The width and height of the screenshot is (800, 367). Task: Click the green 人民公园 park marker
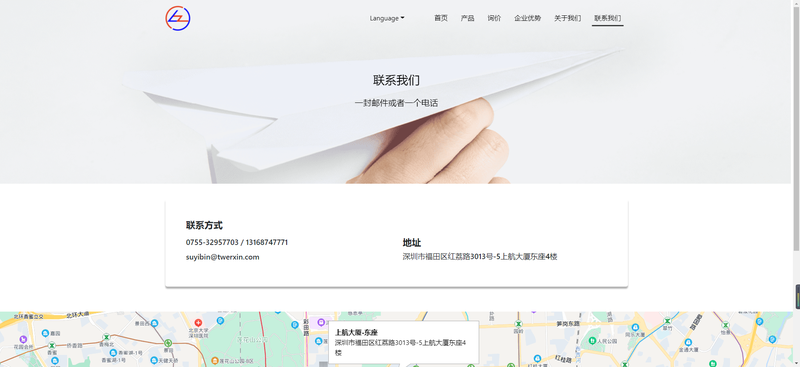(x=592, y=340)
